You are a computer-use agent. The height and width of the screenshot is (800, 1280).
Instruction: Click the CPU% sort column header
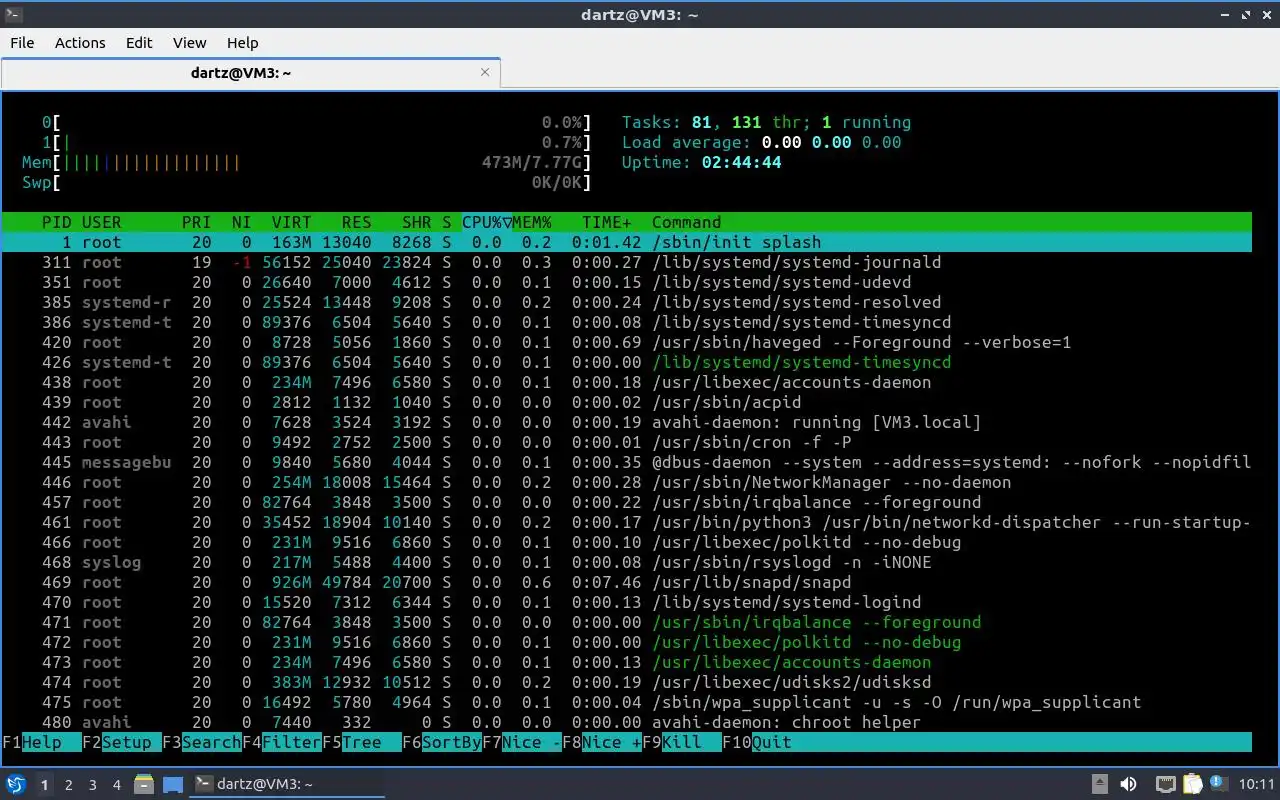point(486,222)
